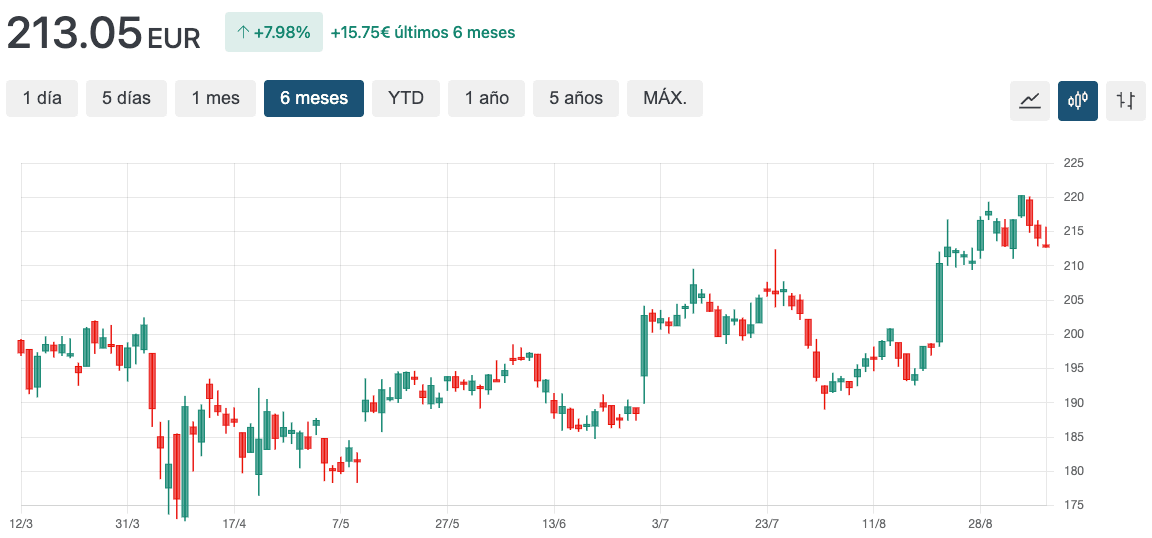
Task: Switch to OHLC bar chart view
Action: point(1125,100)
